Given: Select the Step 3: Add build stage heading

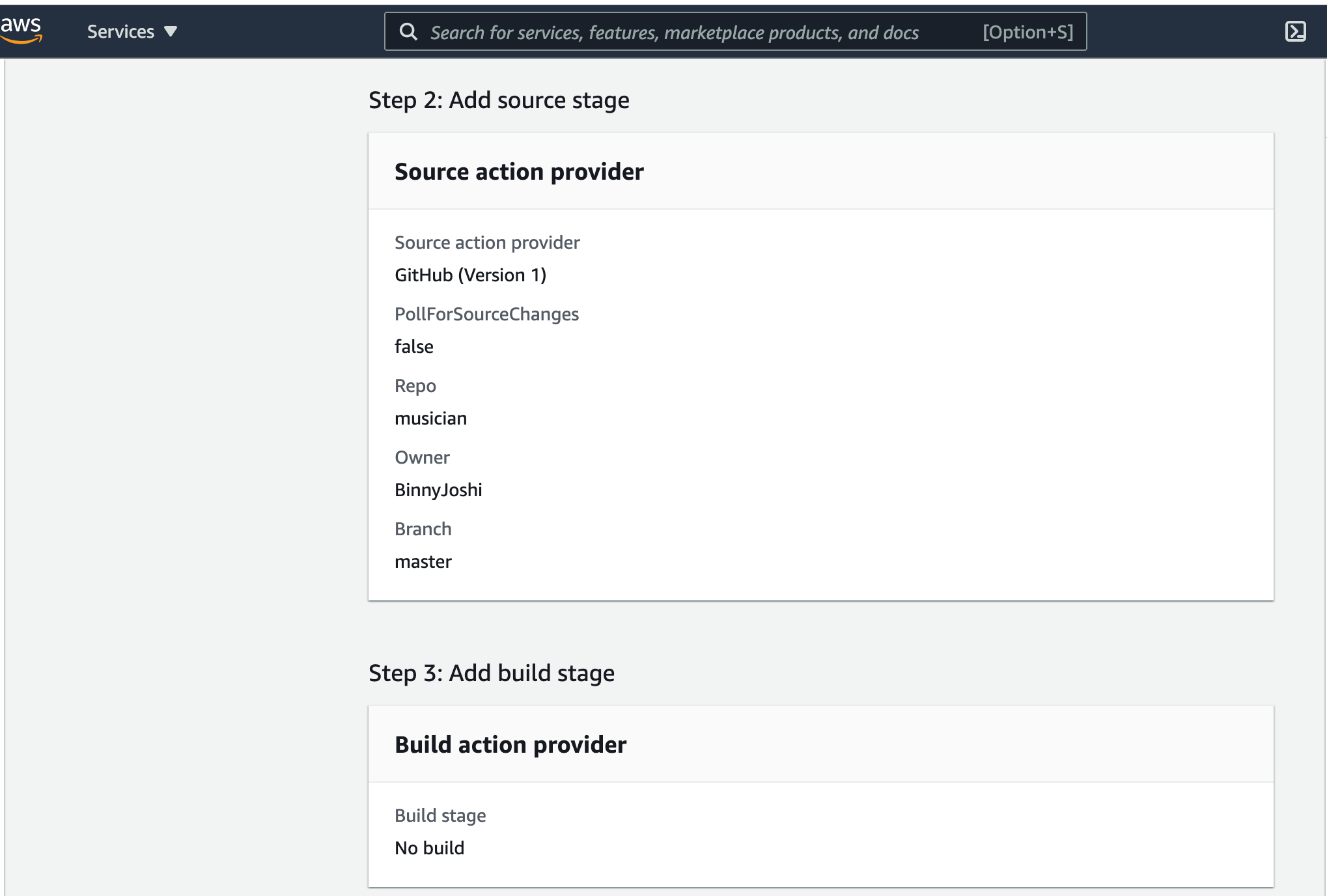Looking at the screenshot, I should coord(492,673).
